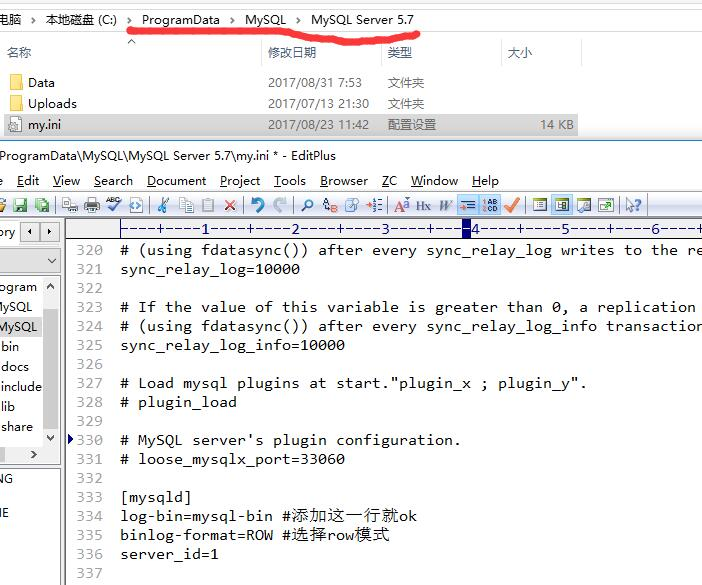Click the Replace A-to-B icon
This screenshot has width=702, height=585.
pyautogui.click(x=330, y=205)
